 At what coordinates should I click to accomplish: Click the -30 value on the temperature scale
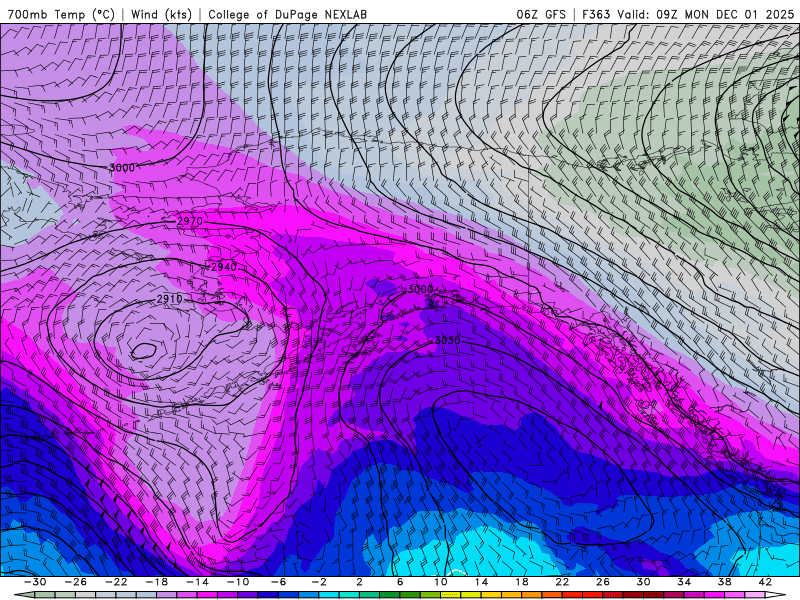point(35,582)
